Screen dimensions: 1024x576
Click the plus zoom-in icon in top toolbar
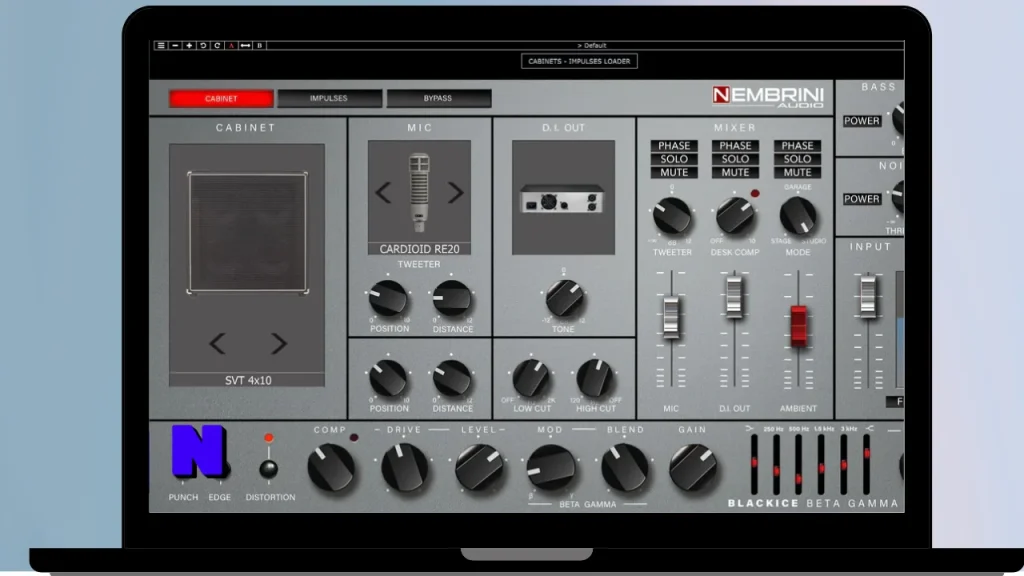[x=189, y=46]
